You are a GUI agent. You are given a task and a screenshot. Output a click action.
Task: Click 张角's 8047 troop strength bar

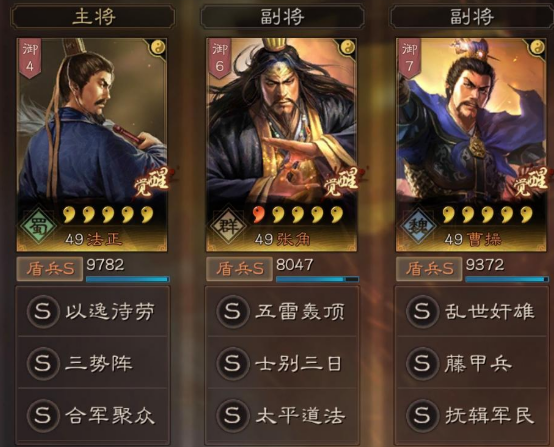click(317, 279)
